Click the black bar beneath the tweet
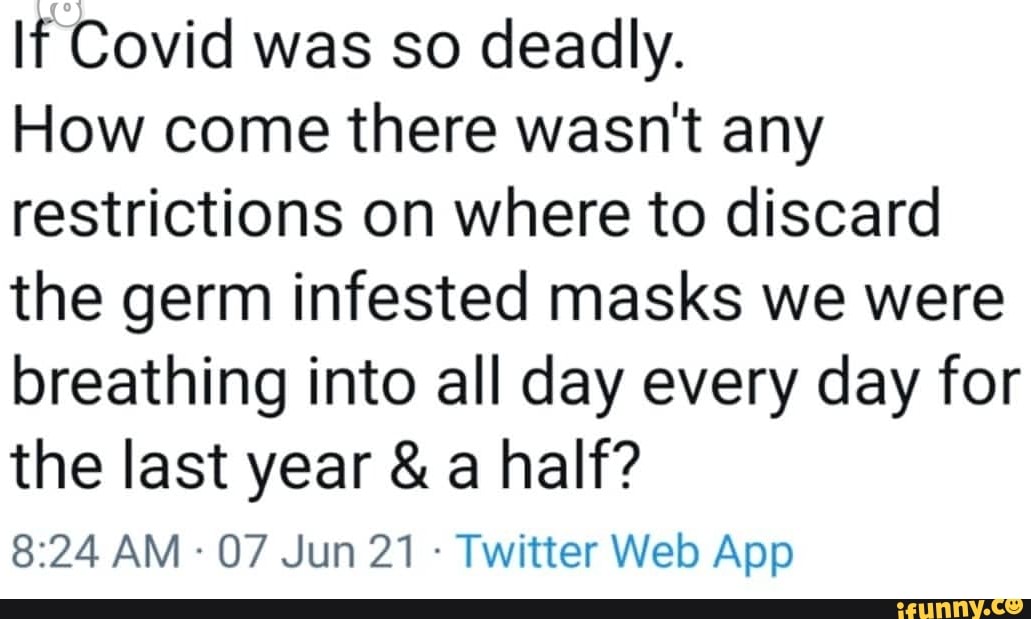The height and width of the screenshot is (619, 1031). pyautogui.click(x=450, y=606)
